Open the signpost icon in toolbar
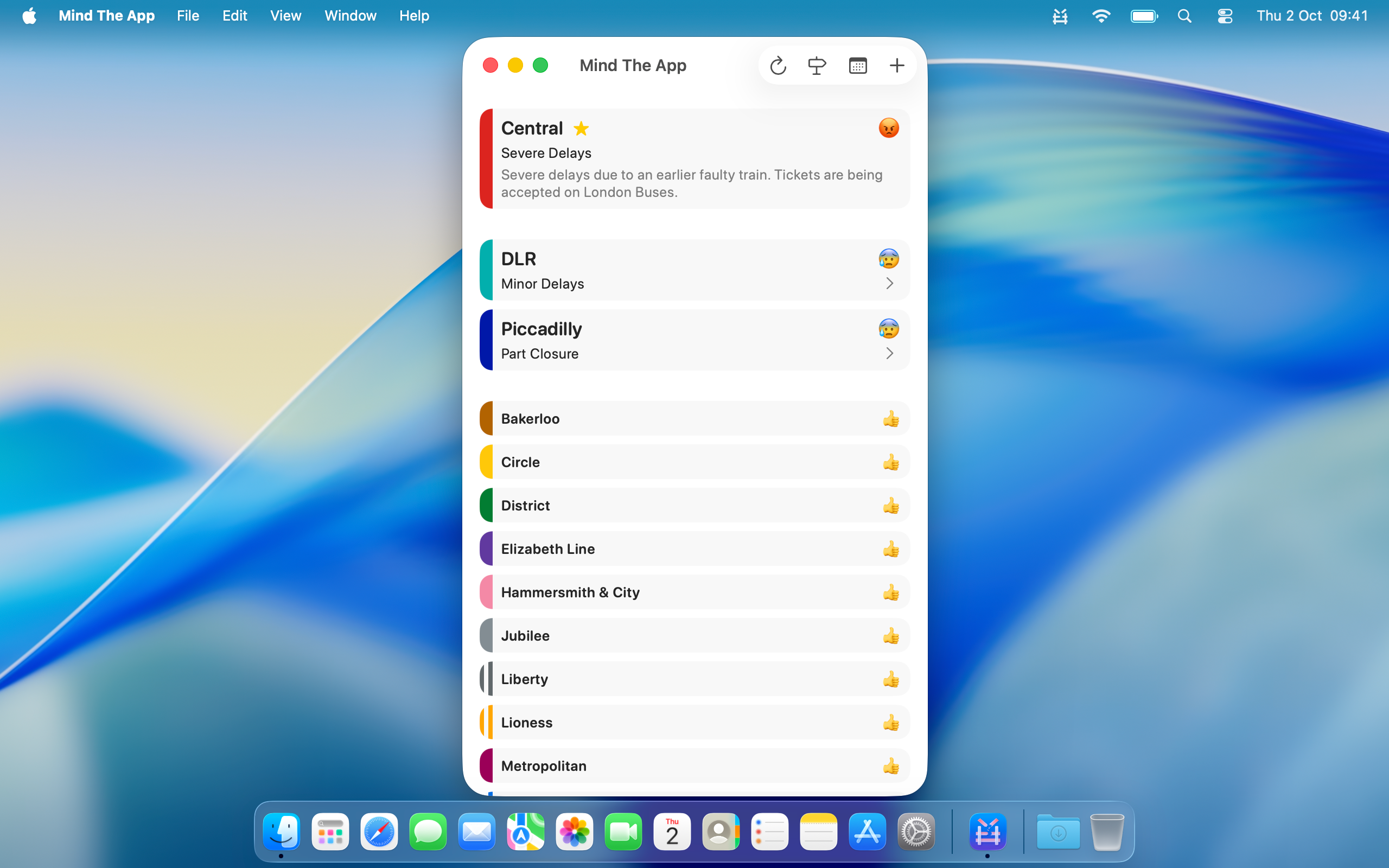Image resolution: width=1389 pixels, height=868 pixels. click(x=817, y=66)
